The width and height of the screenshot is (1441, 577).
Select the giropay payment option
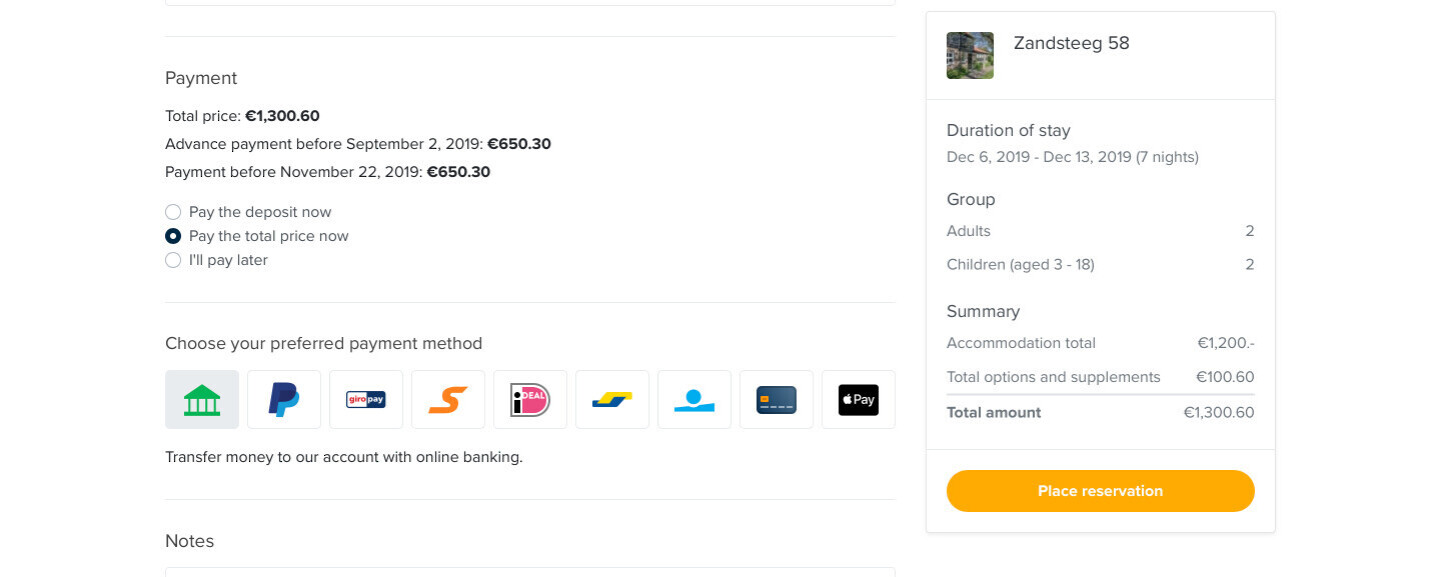[366, 400]
